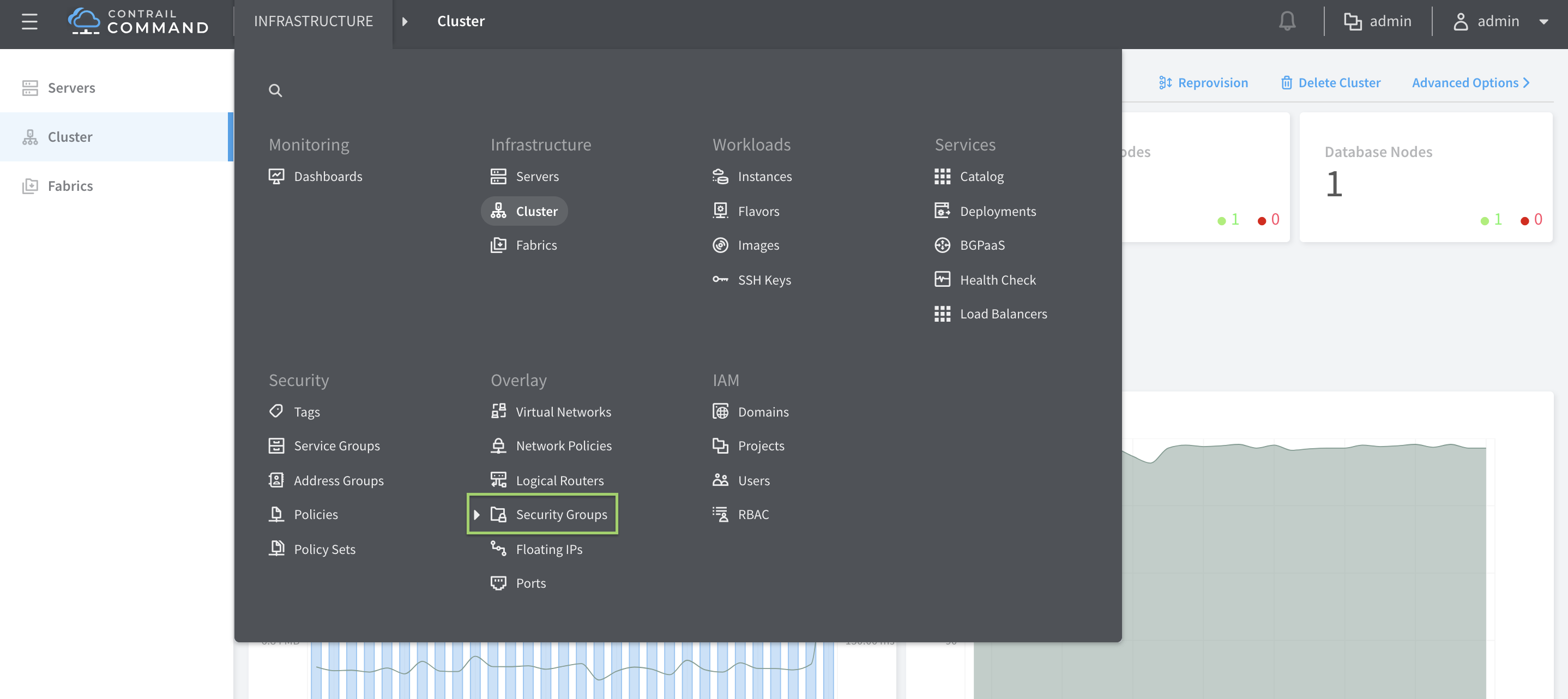Click the Virtual Networks icon
This screenshot has height=699, width=1568.
[498, 411]
